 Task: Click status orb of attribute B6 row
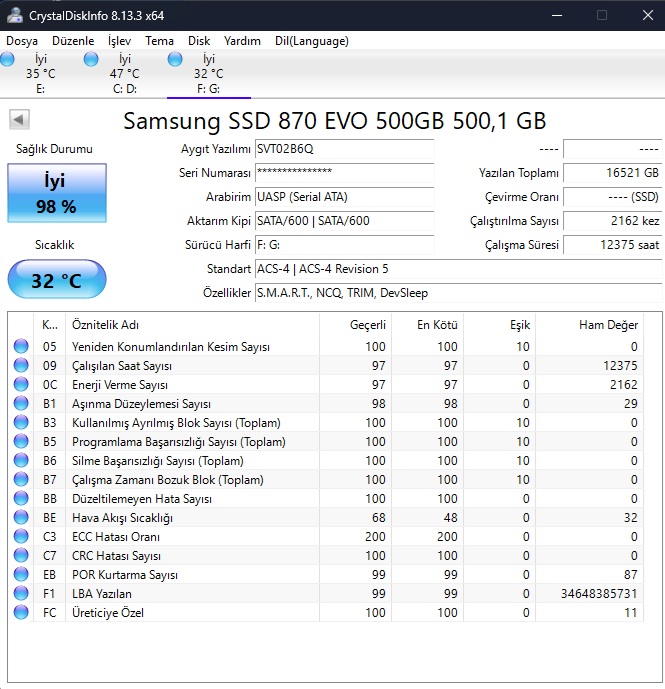tap(21, 461)
